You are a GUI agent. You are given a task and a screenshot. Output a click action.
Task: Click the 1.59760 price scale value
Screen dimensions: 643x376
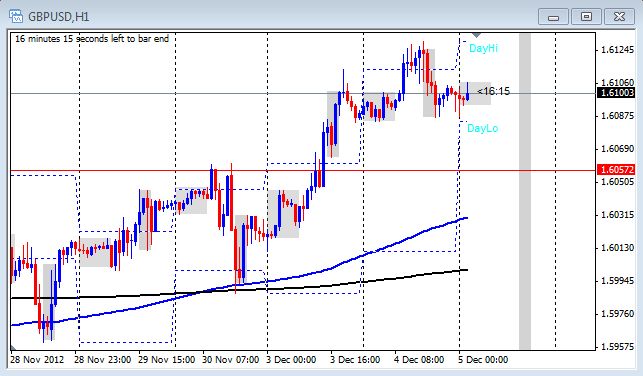617,313
